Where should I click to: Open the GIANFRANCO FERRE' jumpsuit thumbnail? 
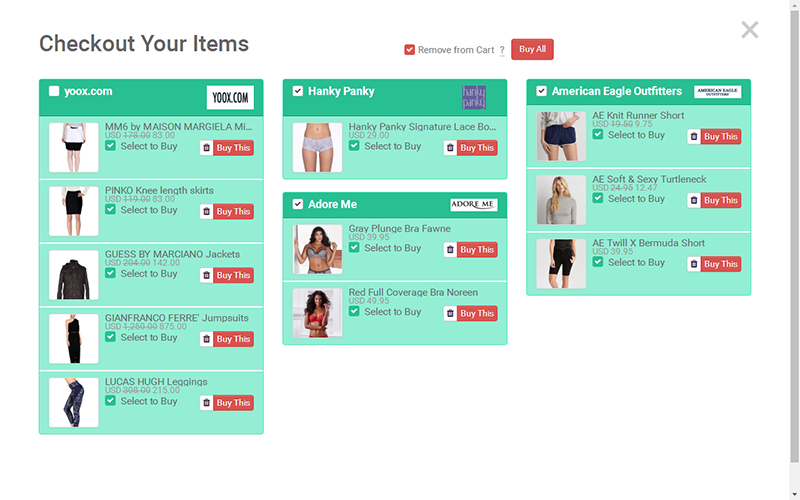tap(73, 339)
